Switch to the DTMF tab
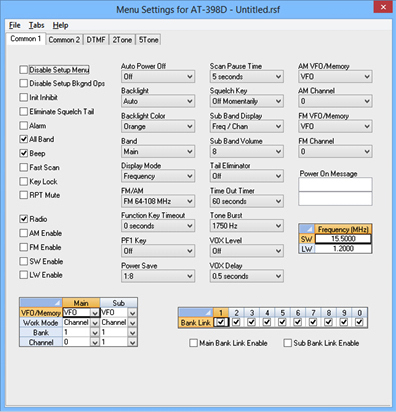Viewport: 396px width, 412px height. click(x=96, y=40)
